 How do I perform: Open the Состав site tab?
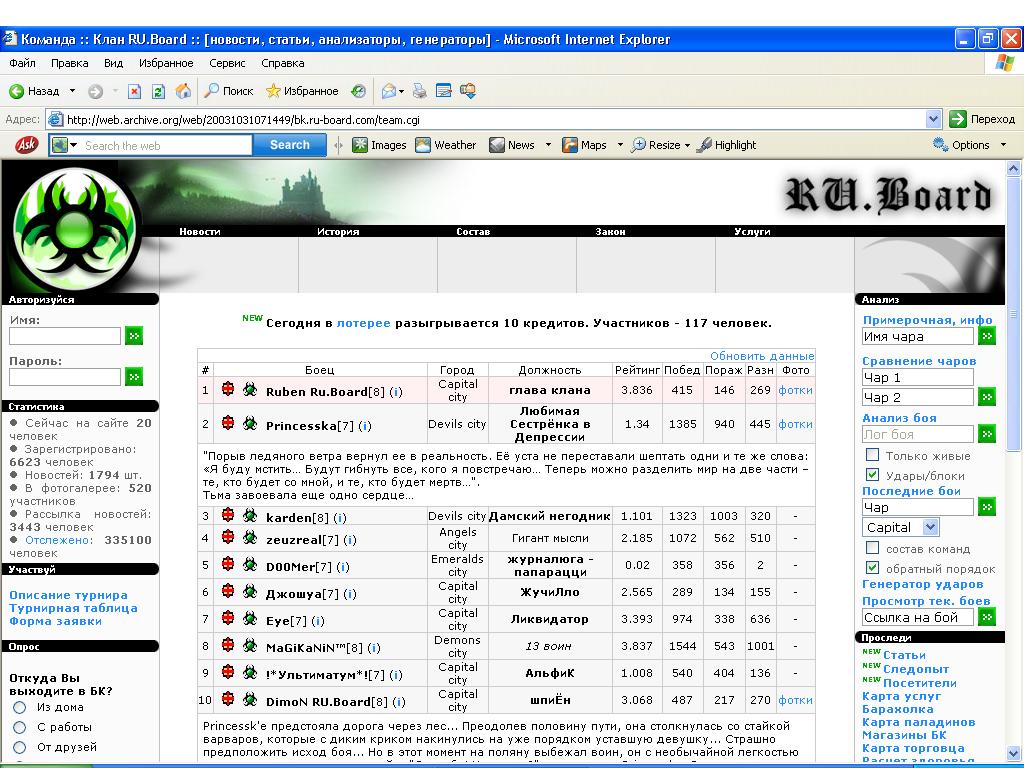coord(473,231)
